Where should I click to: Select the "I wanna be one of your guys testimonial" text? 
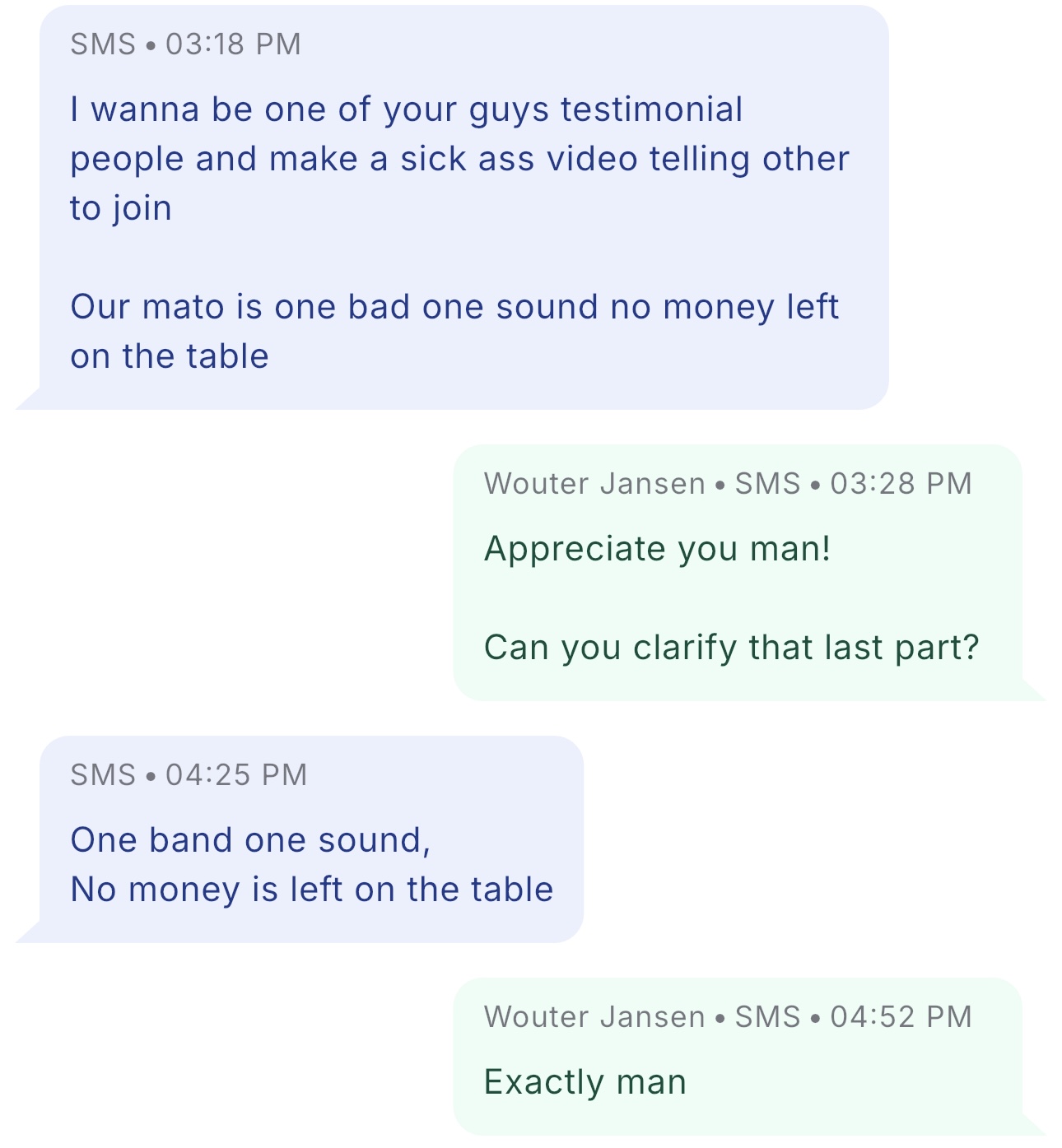pyautogui.click(x=407, y=109)
